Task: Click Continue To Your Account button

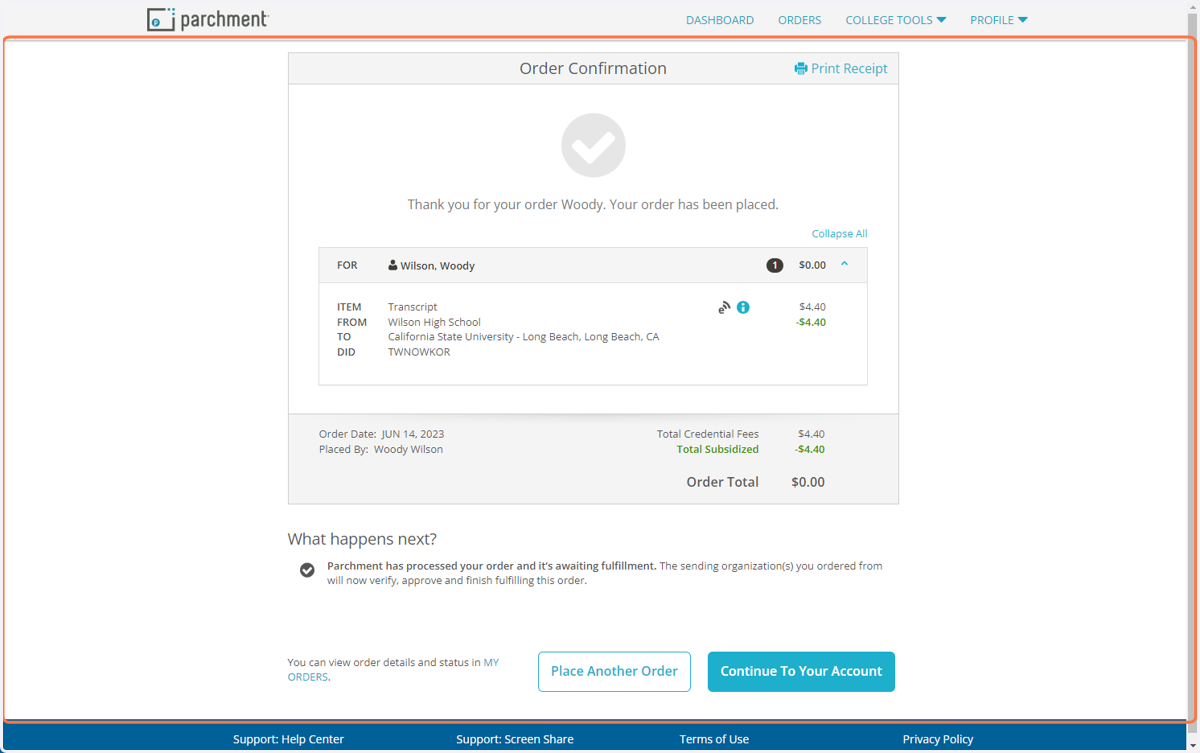Action: pos(801,671)
